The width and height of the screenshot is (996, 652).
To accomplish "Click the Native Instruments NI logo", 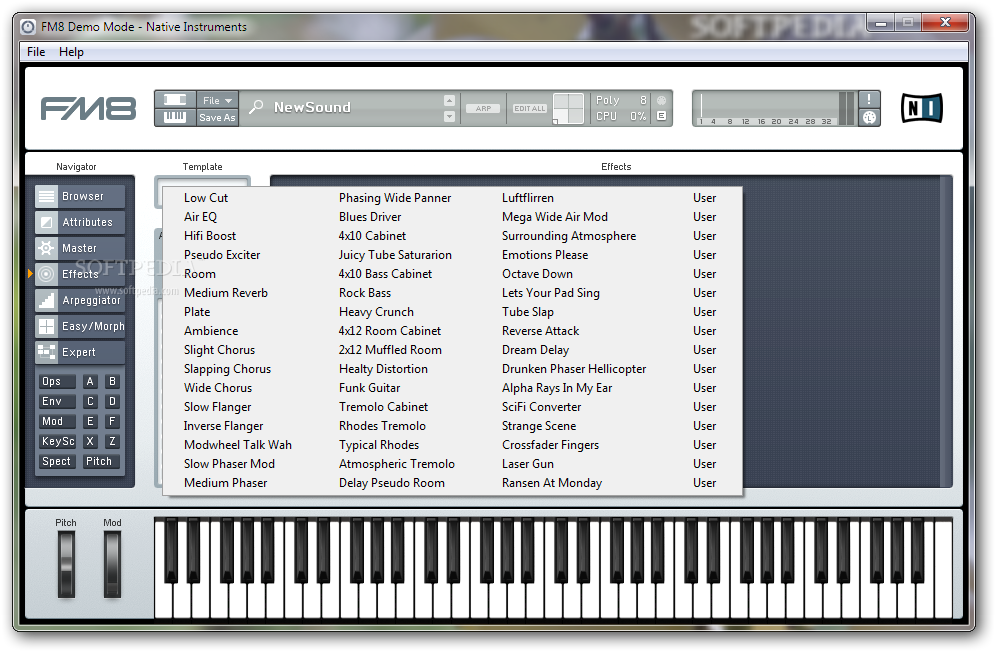I will click(x=922, y=108).
